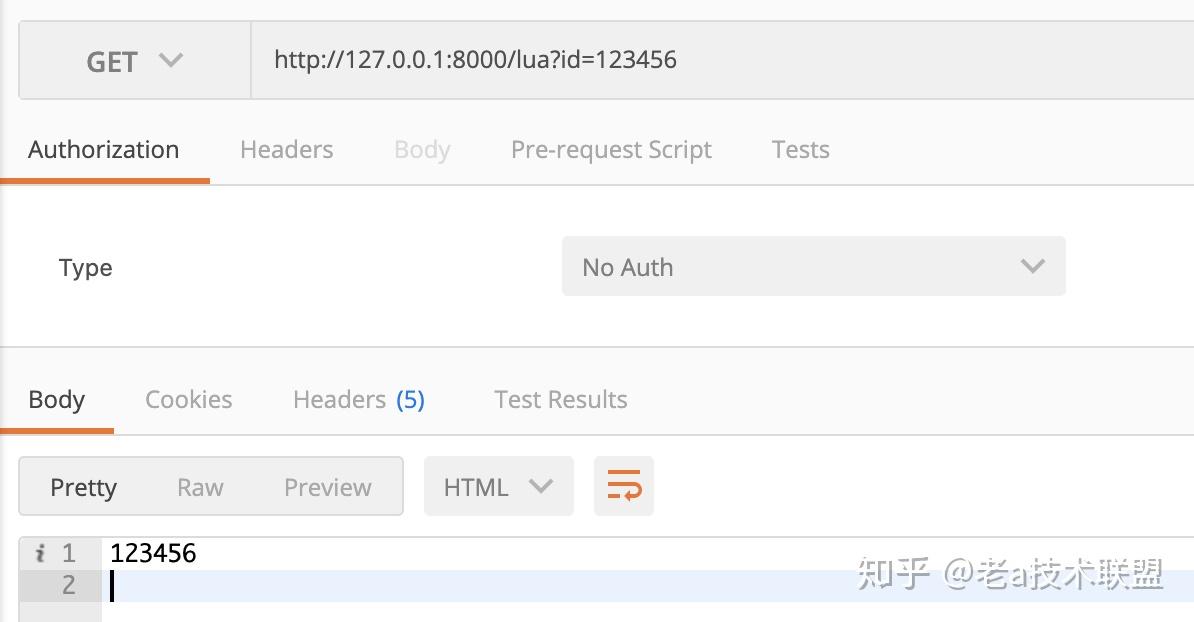Image resolution: width=1194 pixels, height=622 pixels.
Task: Open the HTML response format dropdown
Action: pos(498,486)
